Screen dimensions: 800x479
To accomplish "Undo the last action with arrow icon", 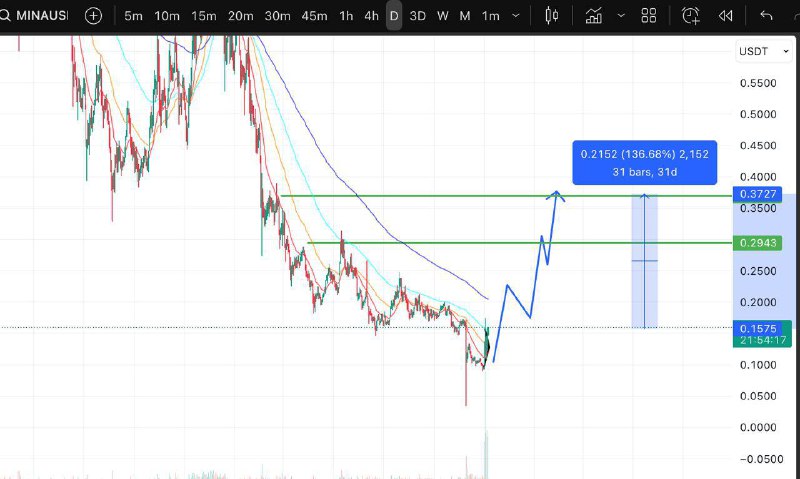I will 766,16.
